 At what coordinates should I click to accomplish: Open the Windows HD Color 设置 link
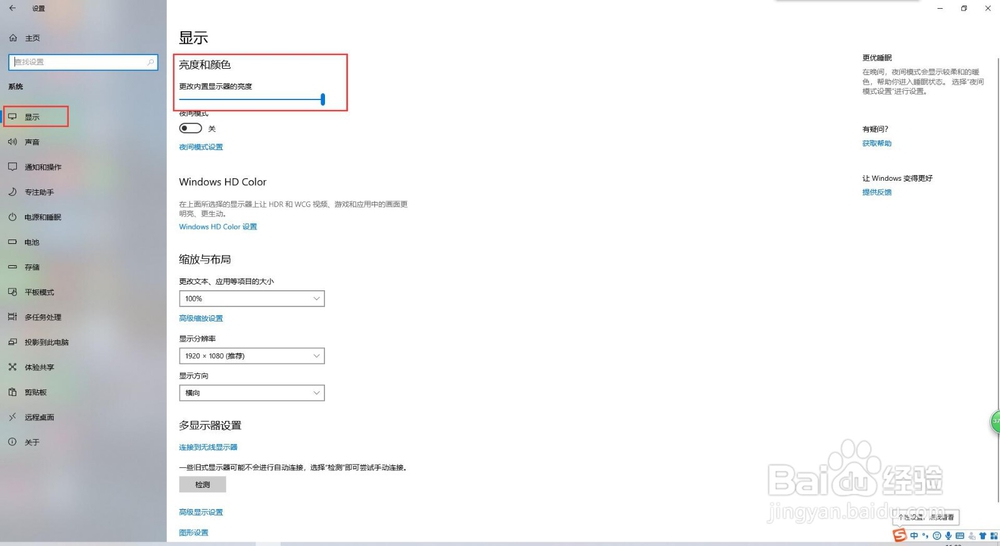coord(218,226)
